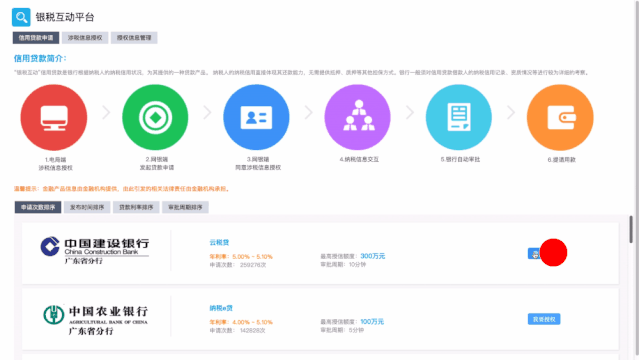This screenshot has width=639, height=360.
Task: Switch to the 涉税信息授权 tab
Action: click(x=85, y=38)
